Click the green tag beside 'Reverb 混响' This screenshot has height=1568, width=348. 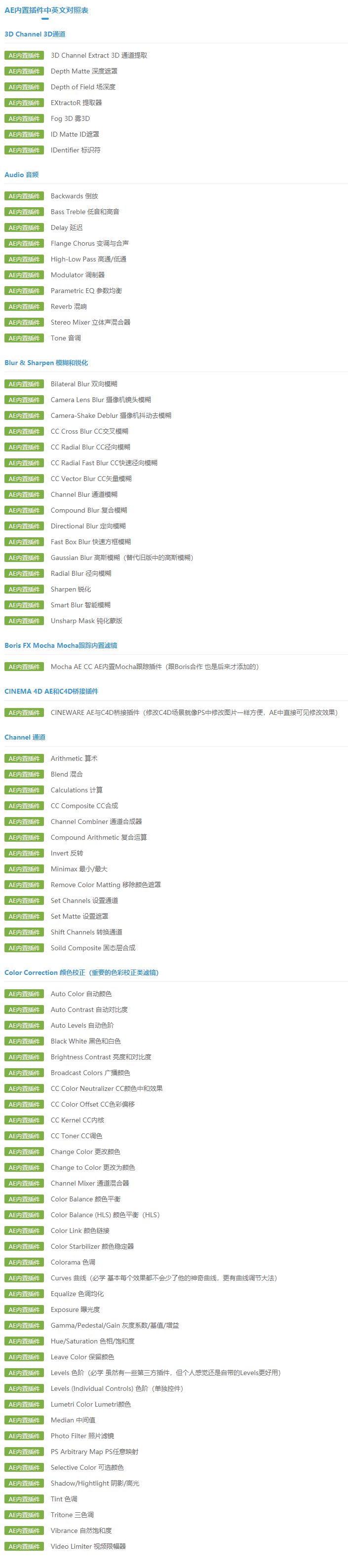tap(24, 307)
